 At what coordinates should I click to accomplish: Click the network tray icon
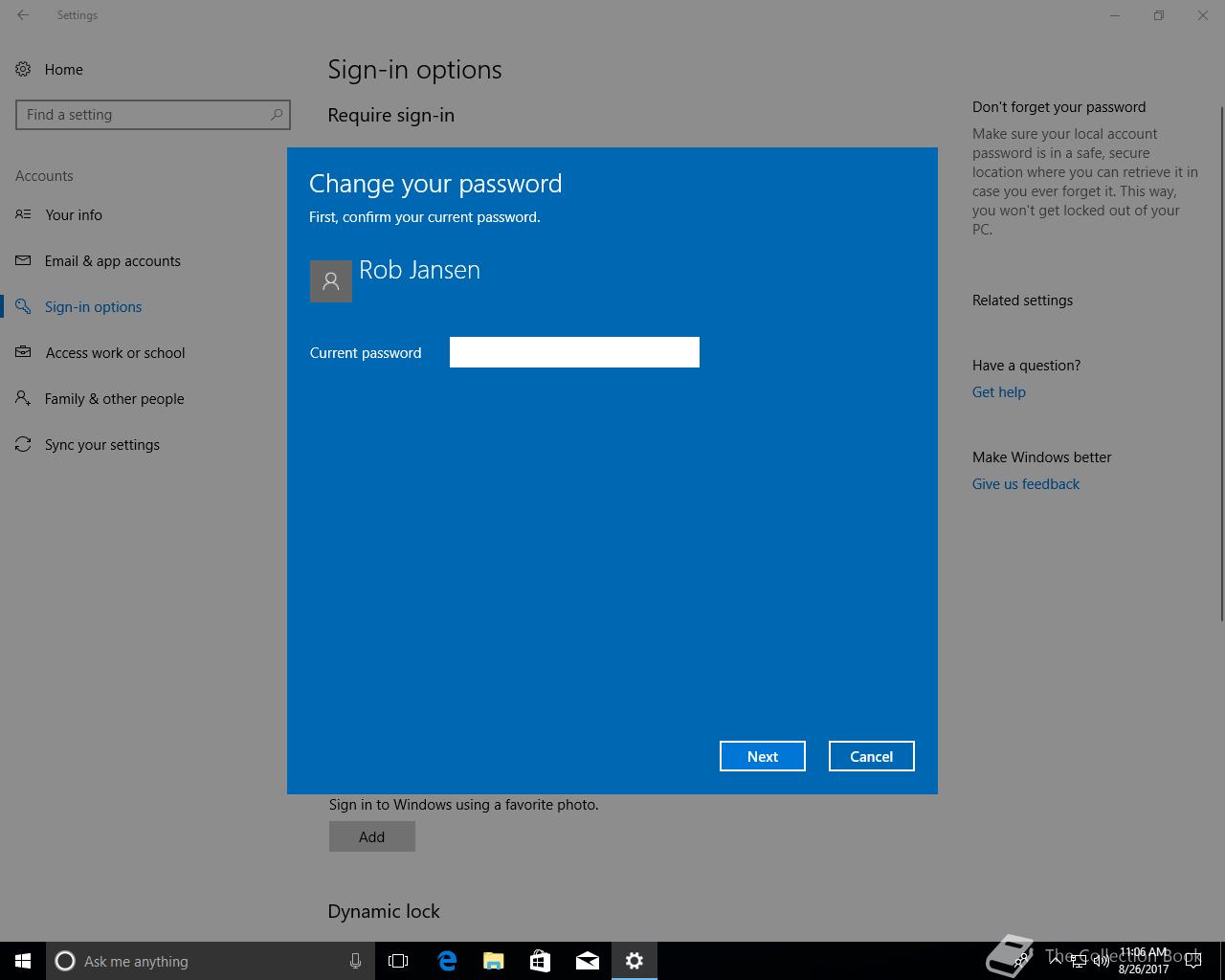click(x=1079, y=961)
